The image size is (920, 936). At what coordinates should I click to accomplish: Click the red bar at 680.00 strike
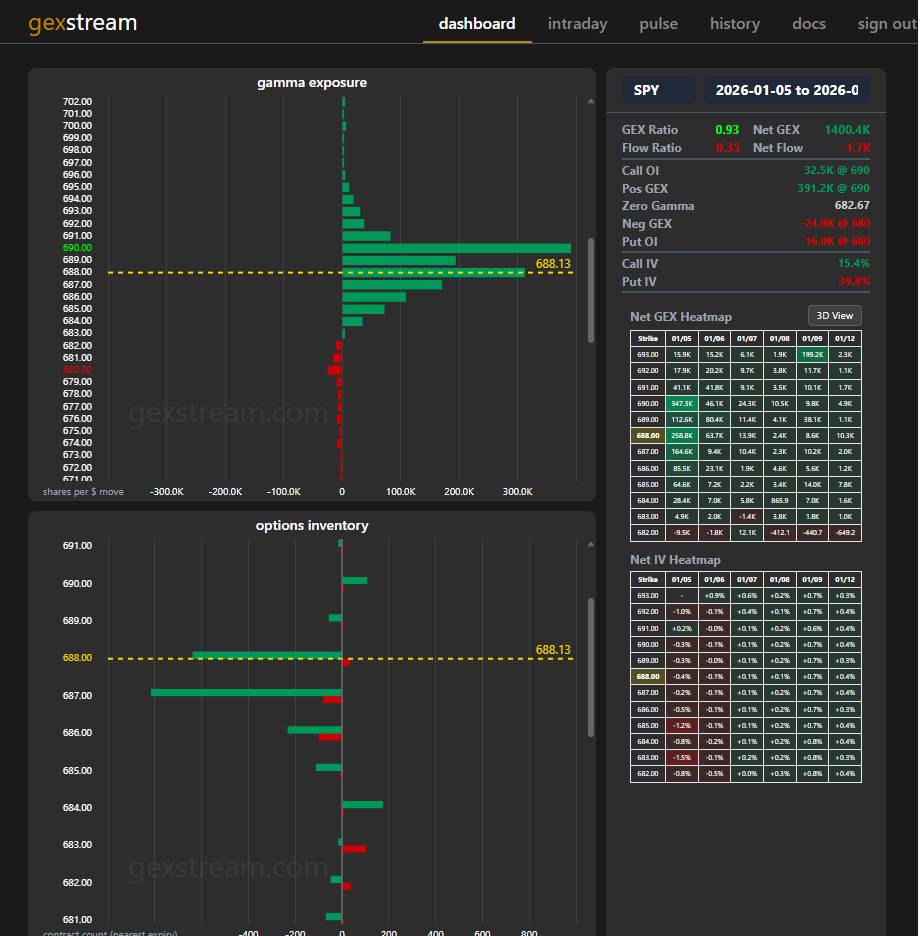[x=335, y=370]
